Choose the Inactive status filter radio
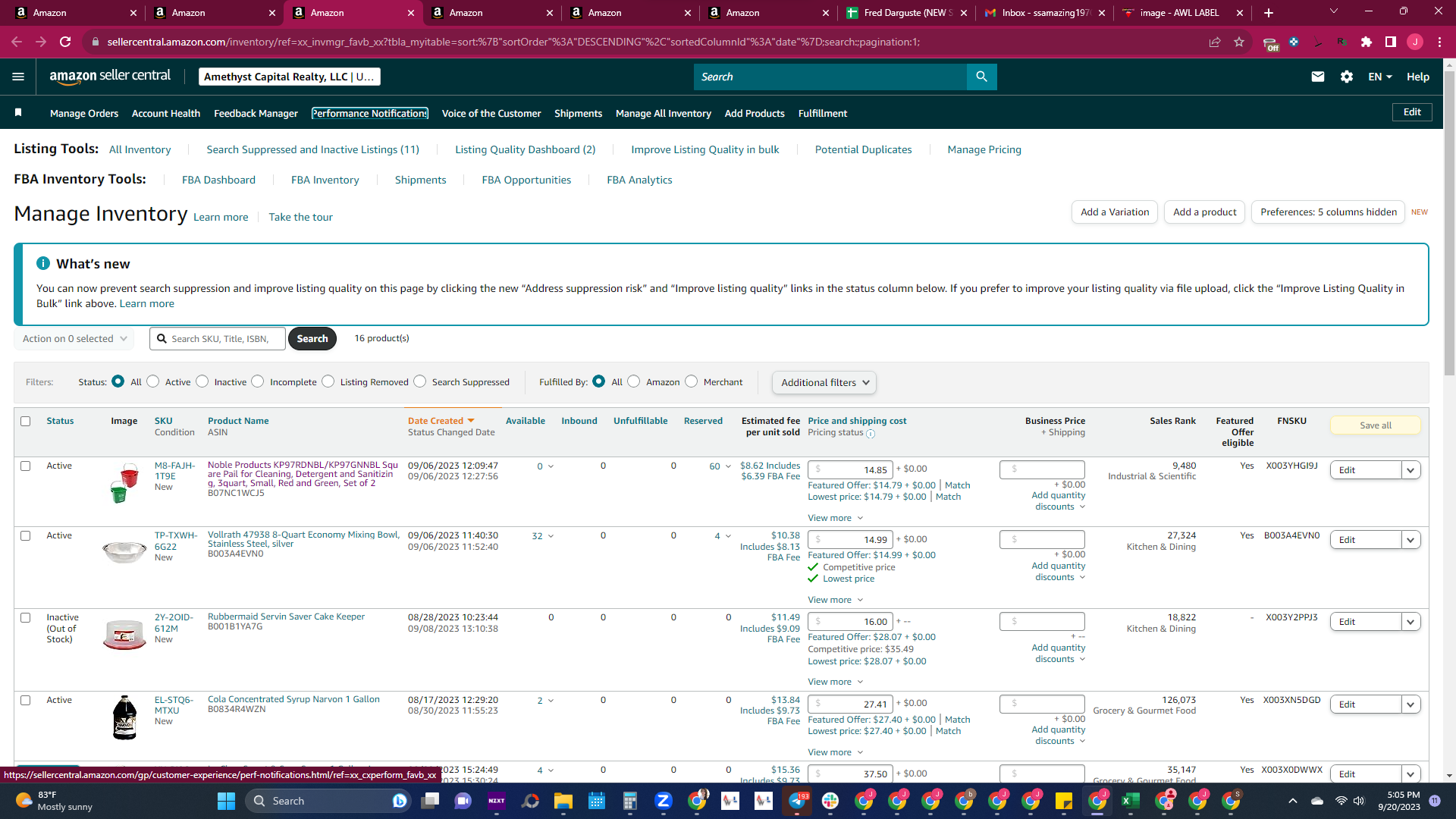Image resolution: width=1456 pixels, height=819 pixels. (x=202, y=381)
